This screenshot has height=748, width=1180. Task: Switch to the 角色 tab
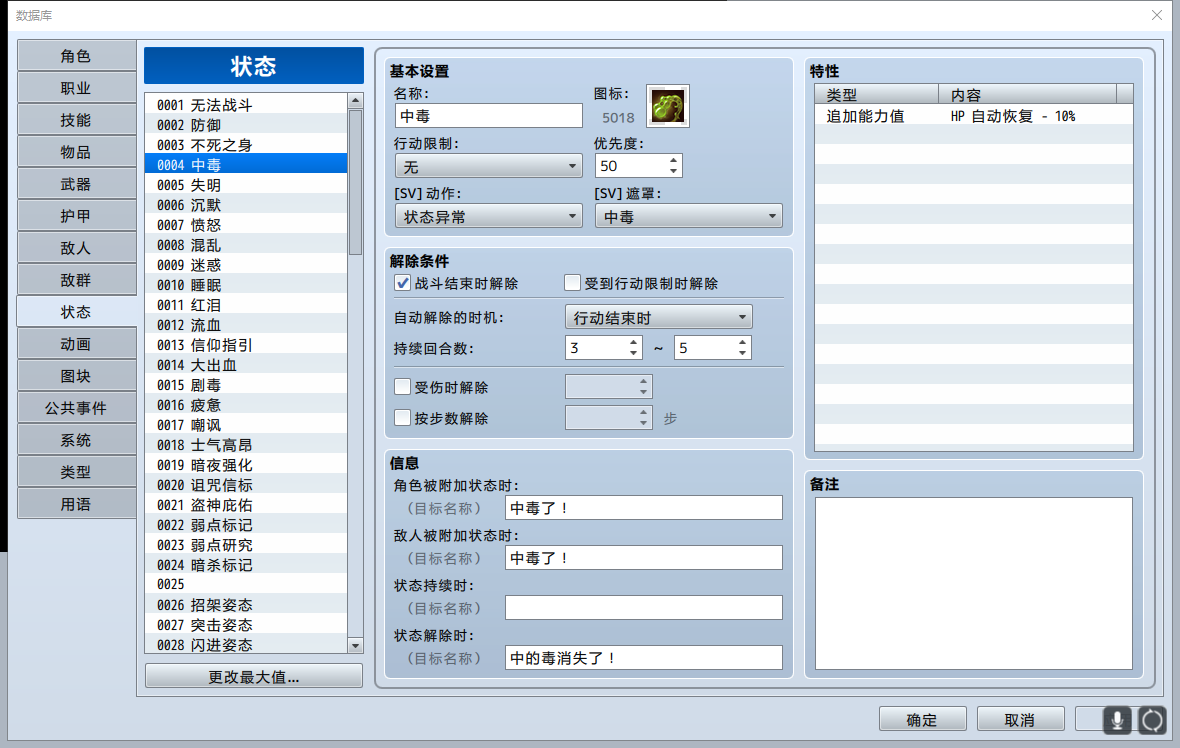tap(76, 56)
